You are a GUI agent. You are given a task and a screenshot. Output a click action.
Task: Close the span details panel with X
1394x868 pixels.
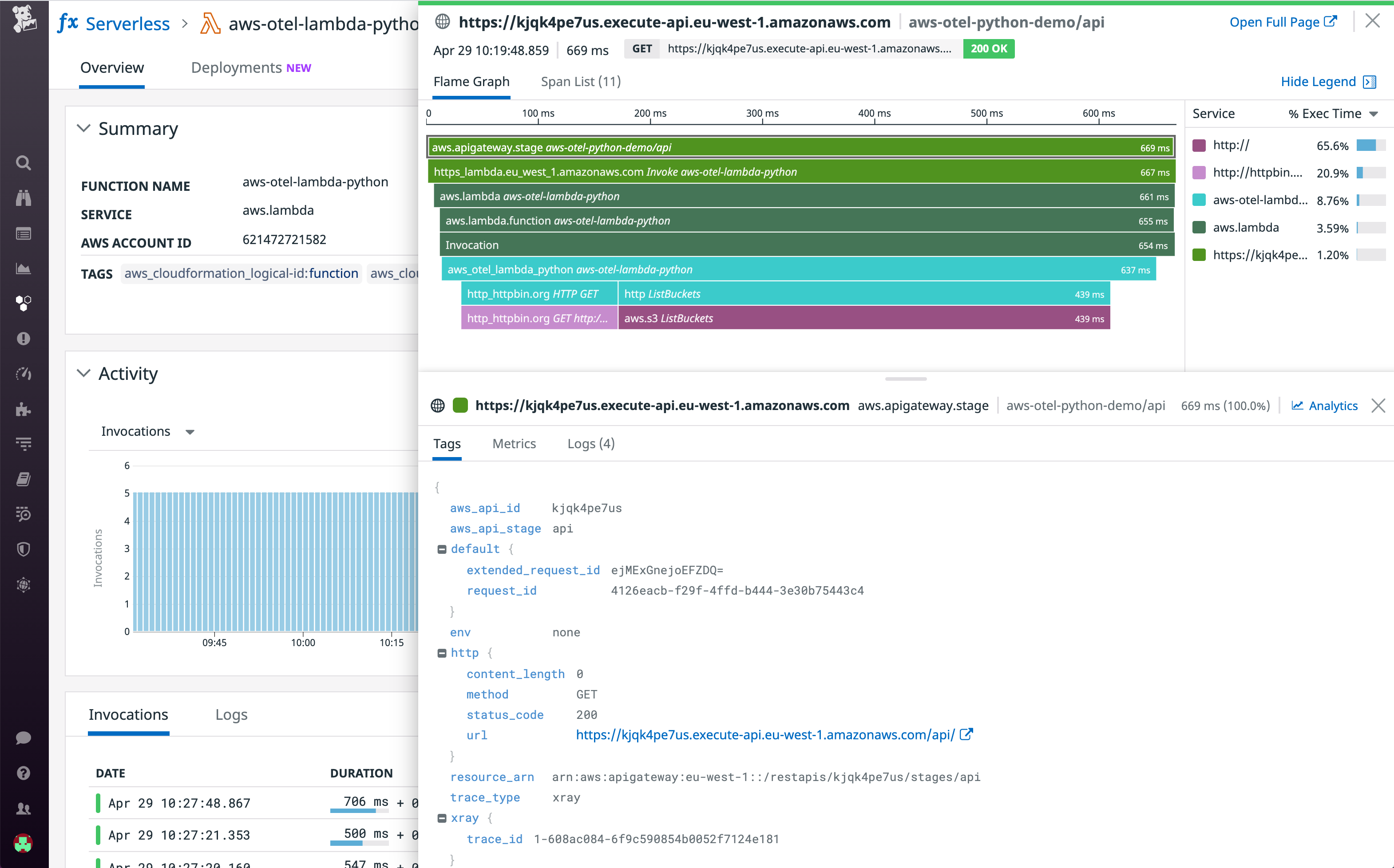[x=1378, y=406]
